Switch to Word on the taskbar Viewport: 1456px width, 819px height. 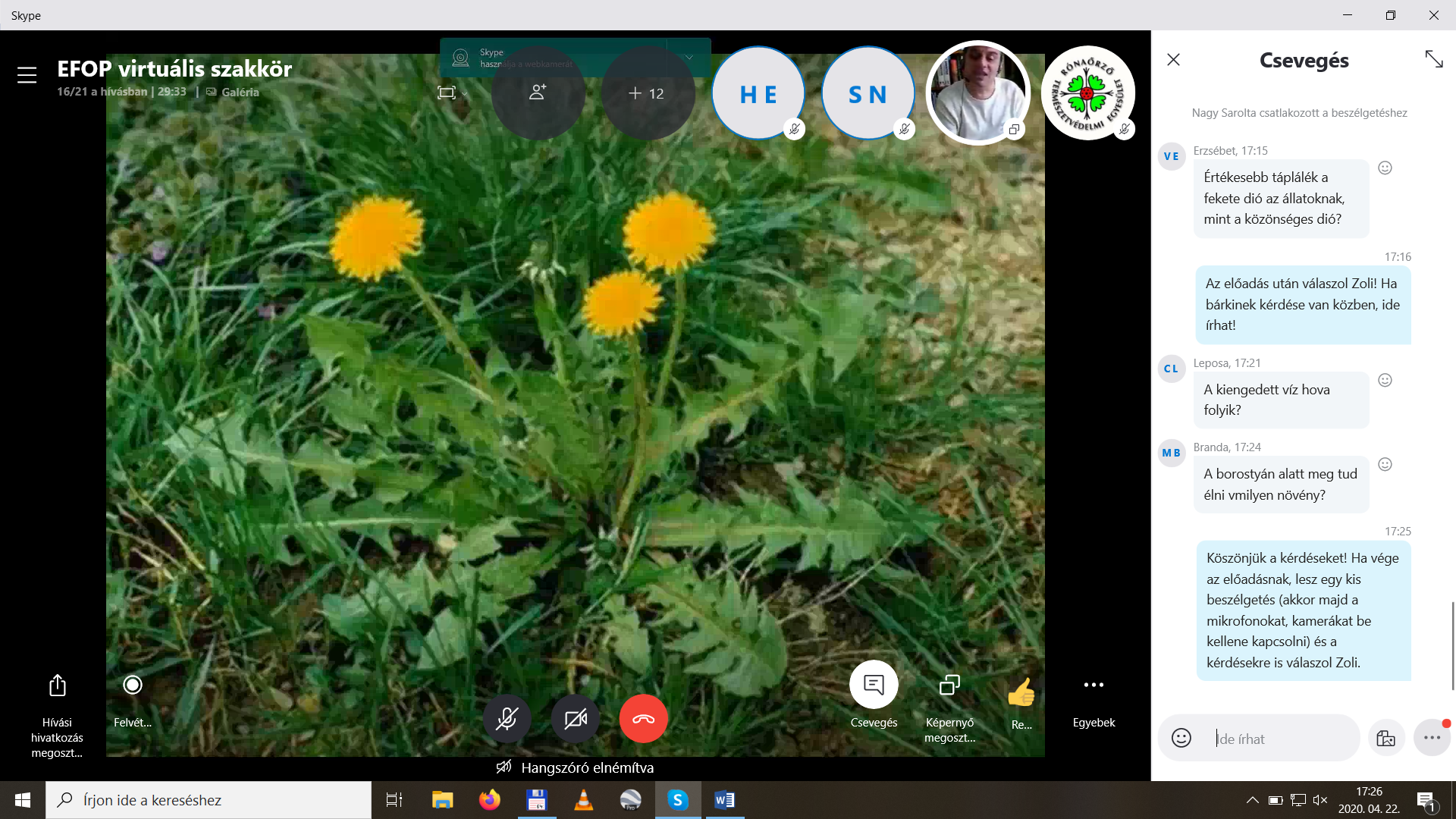725,800
